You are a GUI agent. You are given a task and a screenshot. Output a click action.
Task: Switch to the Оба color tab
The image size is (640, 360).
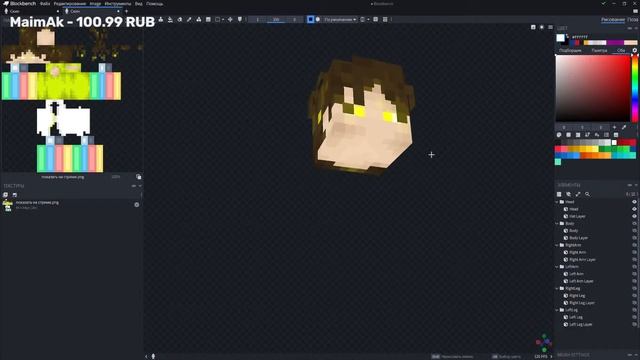point(621,50)
